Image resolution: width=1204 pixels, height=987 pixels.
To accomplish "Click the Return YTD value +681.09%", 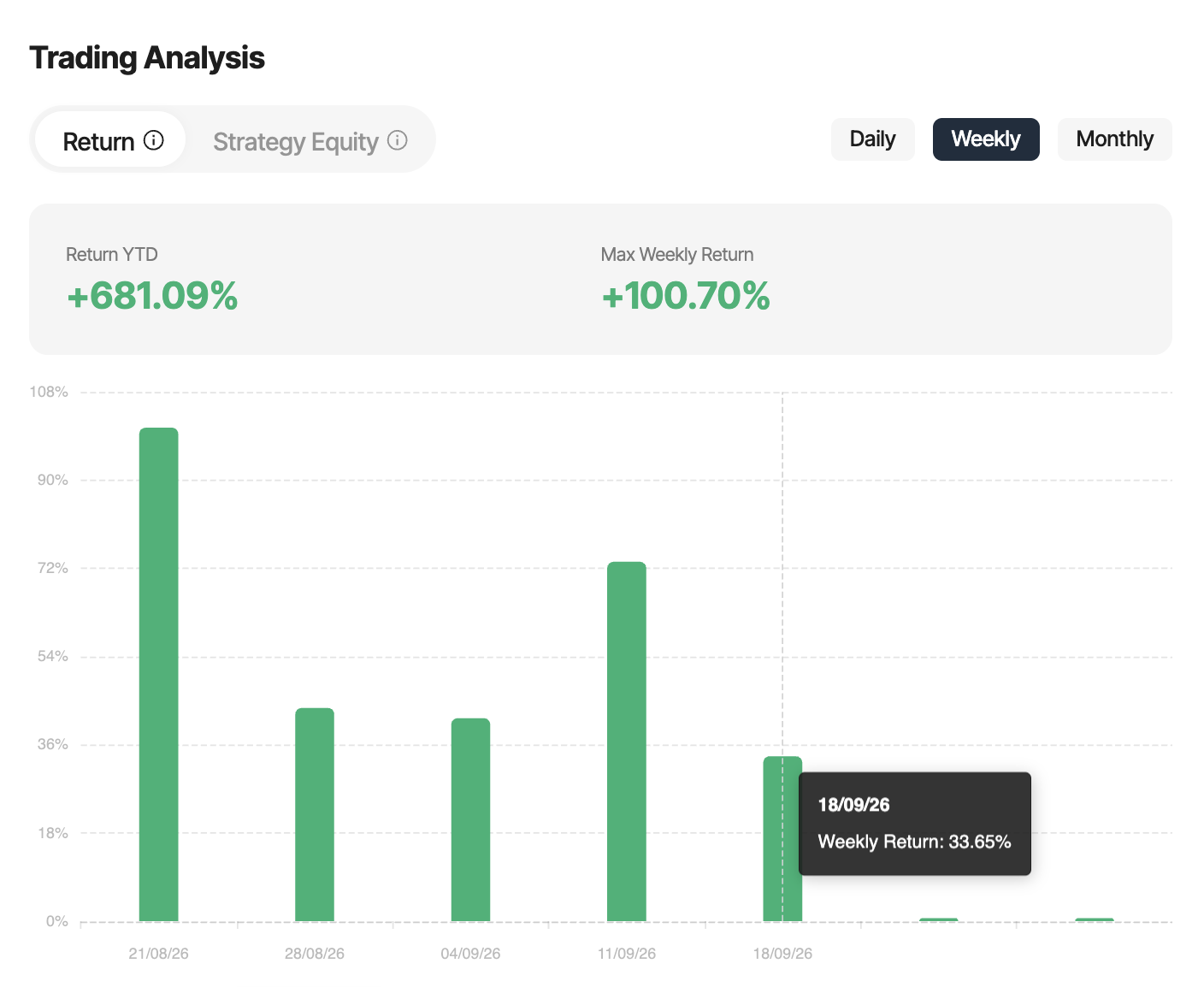I will [x=152, y=296].
